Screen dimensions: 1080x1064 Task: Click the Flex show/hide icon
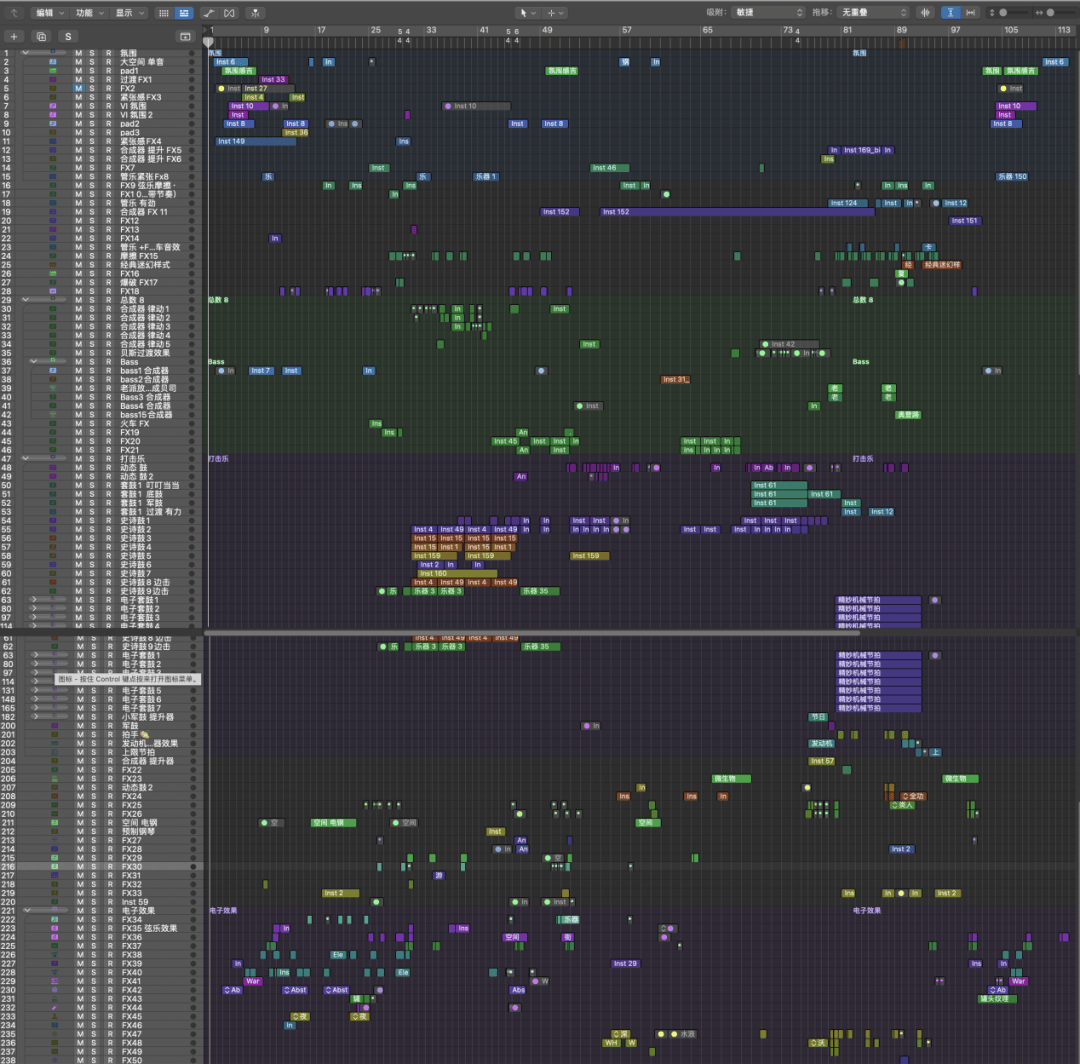click(x=230, y=12)
